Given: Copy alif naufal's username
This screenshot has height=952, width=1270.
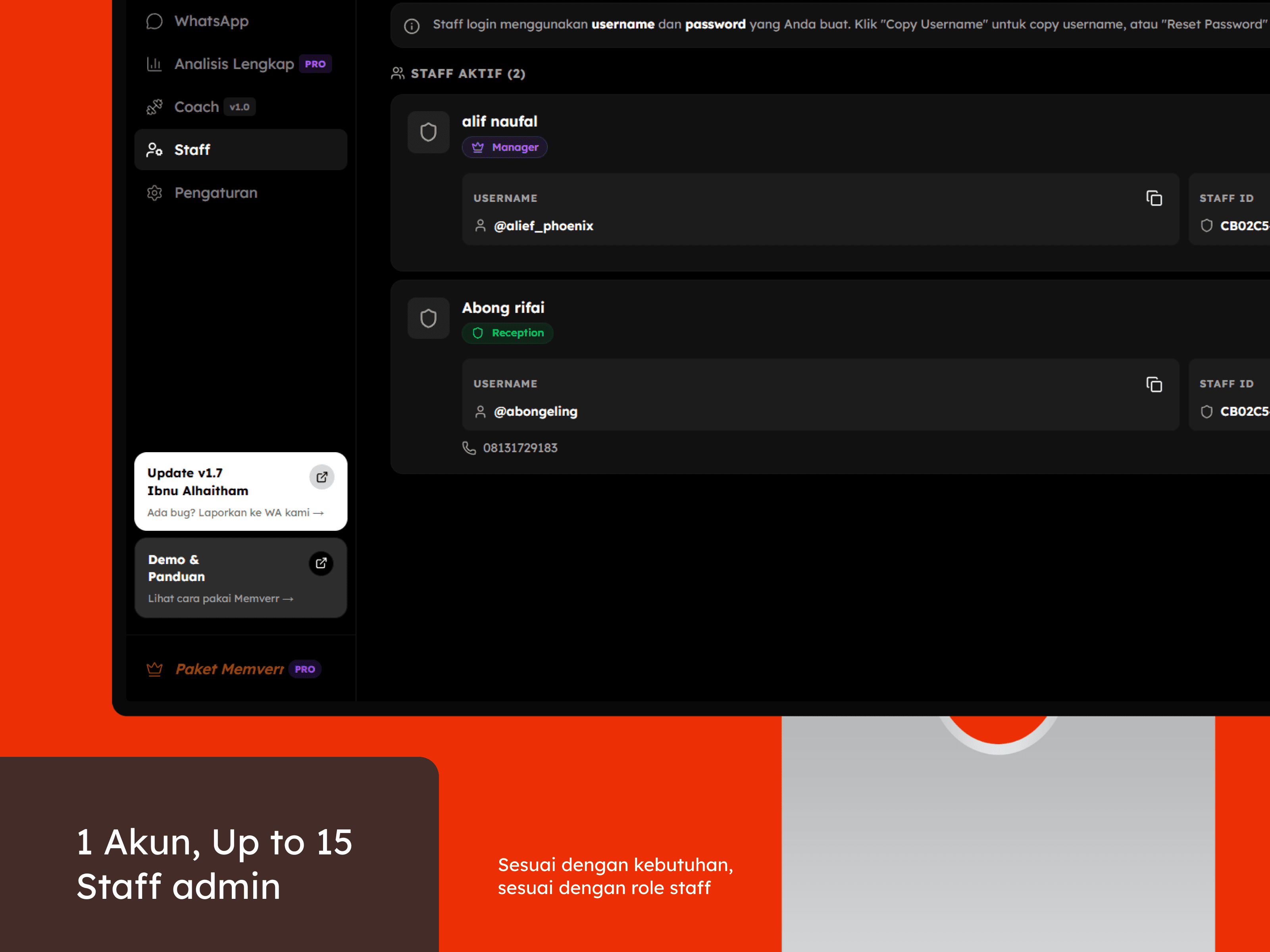Looking at the screenshot, I should click(x=1153, y=198).
